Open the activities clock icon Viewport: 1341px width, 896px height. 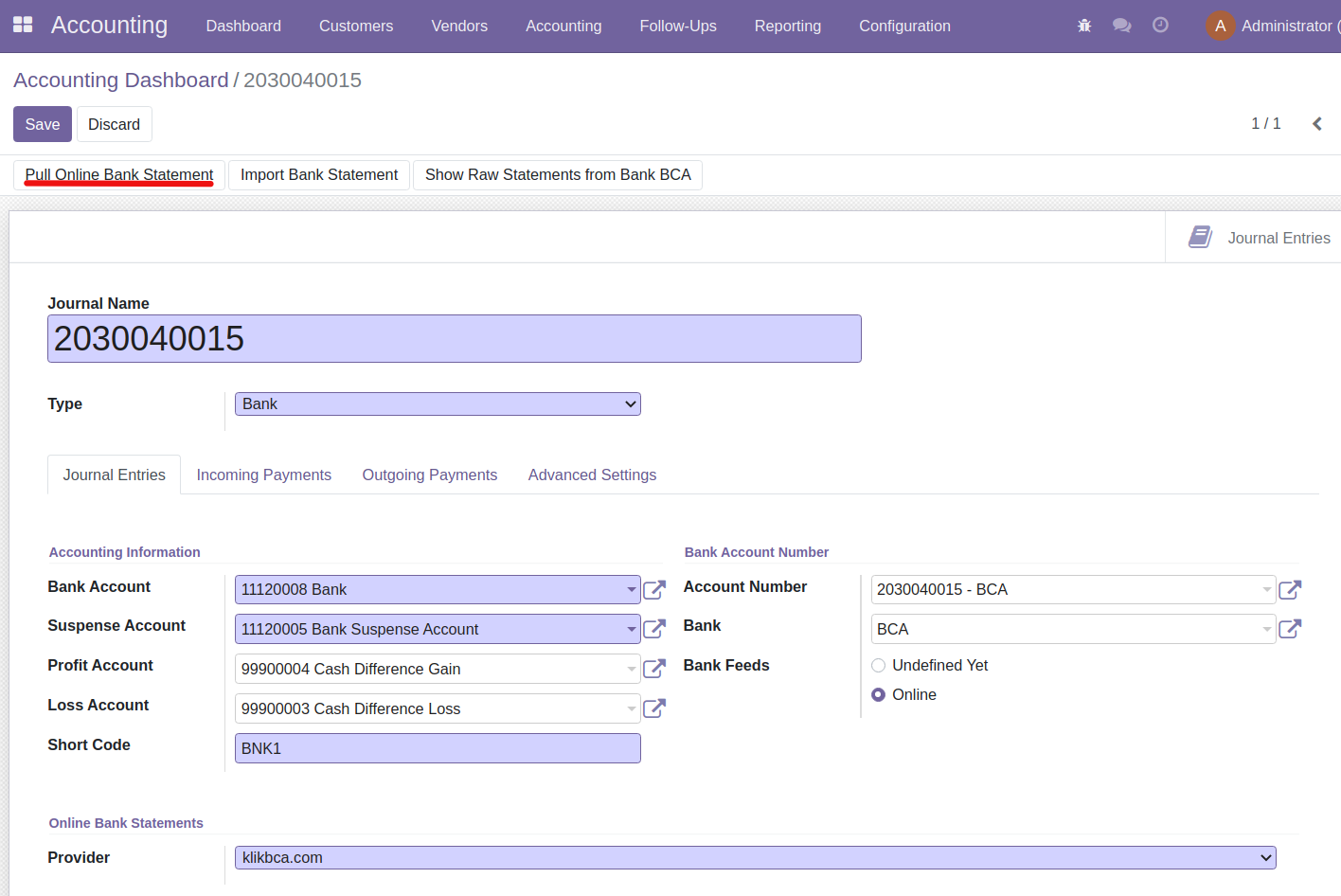tap(1160, 26)
